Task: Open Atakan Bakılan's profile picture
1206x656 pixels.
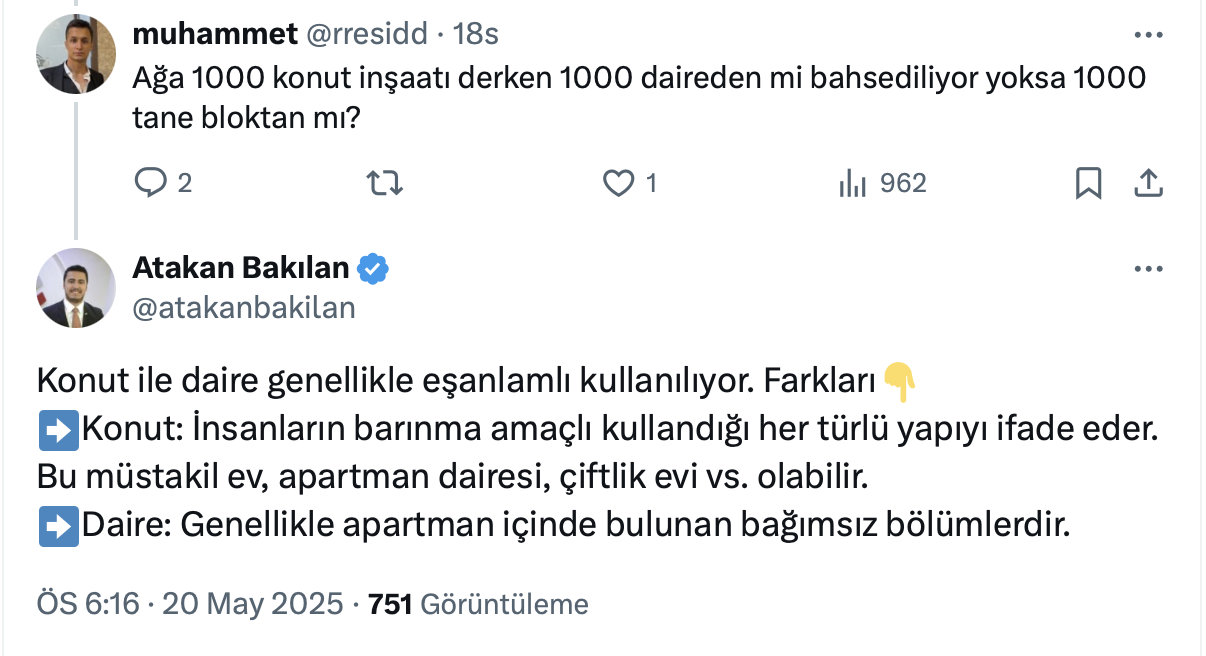Action: point(77,288)
